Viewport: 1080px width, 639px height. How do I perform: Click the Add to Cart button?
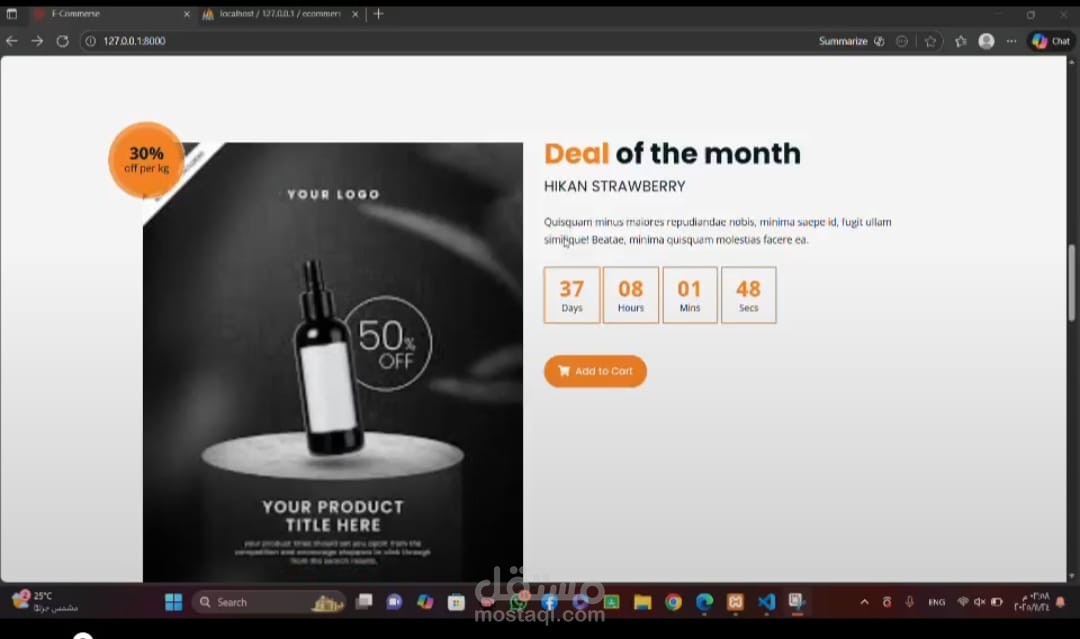[x=595, y=371]
